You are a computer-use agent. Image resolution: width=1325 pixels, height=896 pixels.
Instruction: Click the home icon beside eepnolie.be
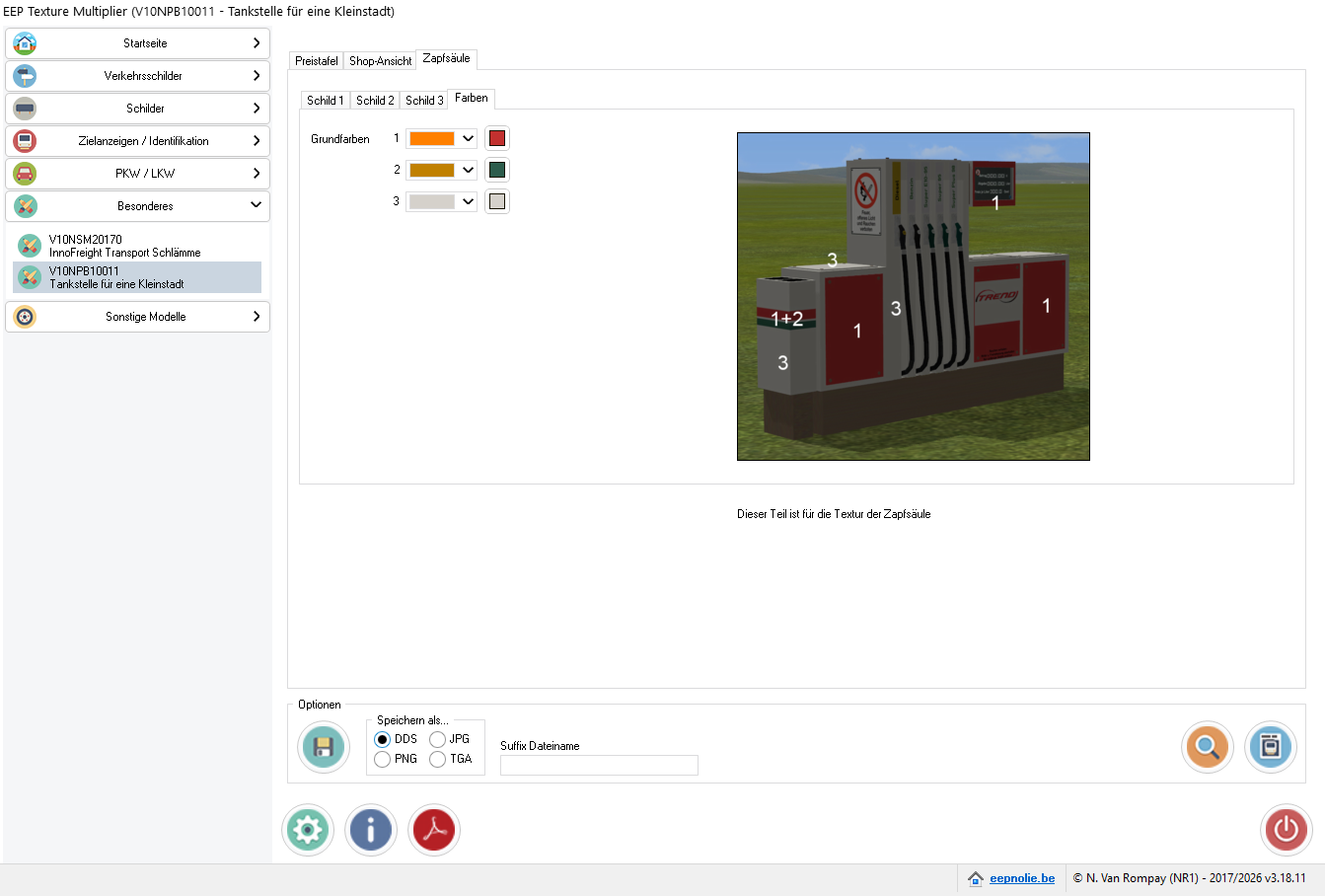(976, 878)
